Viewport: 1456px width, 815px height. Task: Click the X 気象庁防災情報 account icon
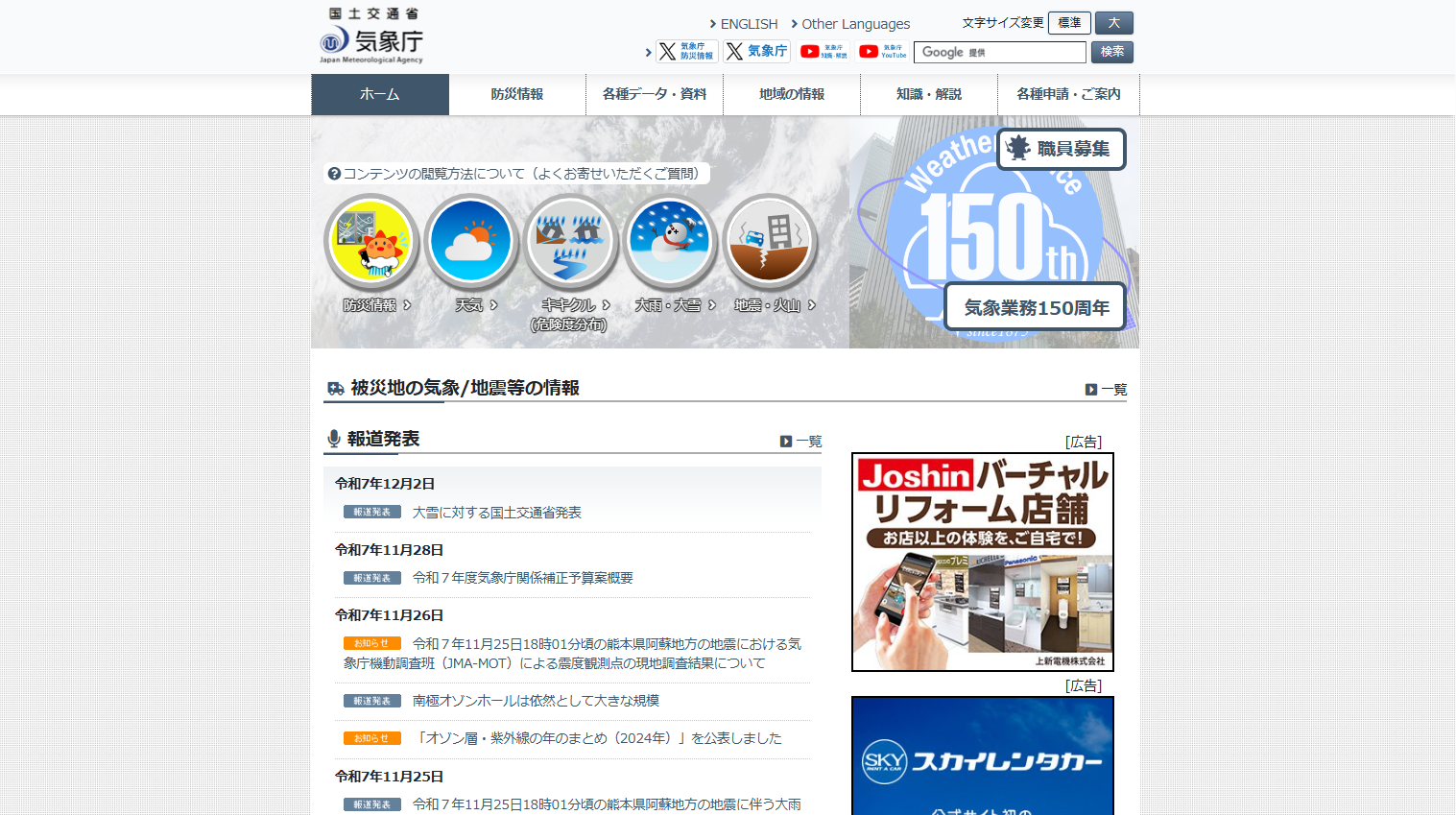pyautogui.click(x=685, y=51)
